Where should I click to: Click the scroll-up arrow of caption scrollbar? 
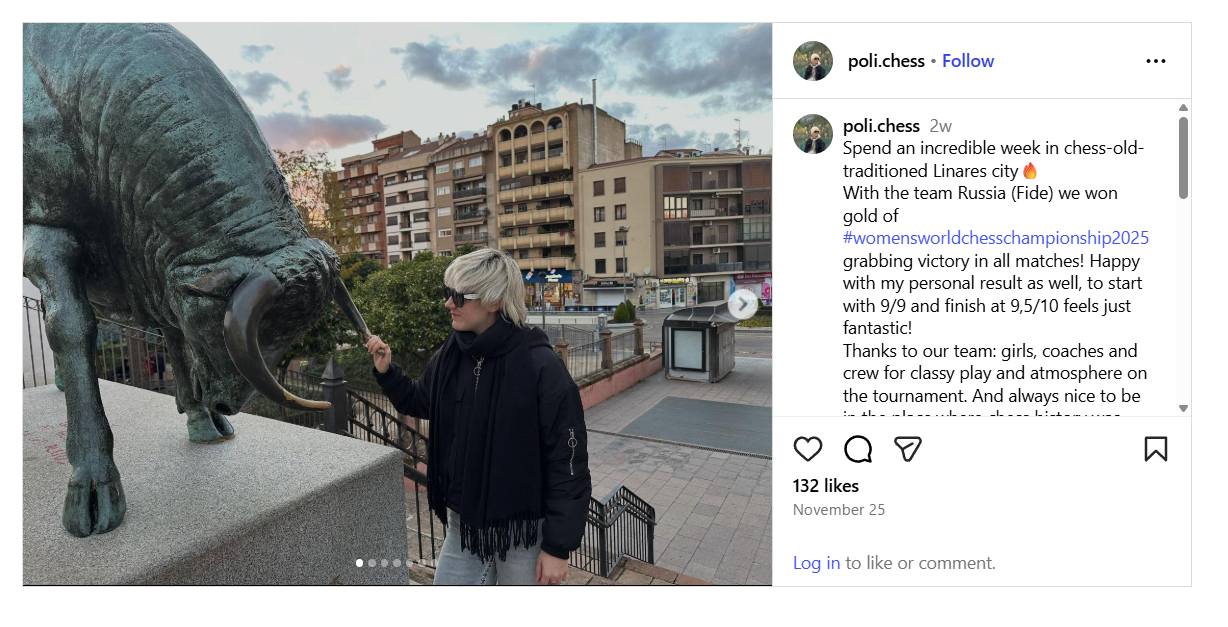pos(1183,107)
